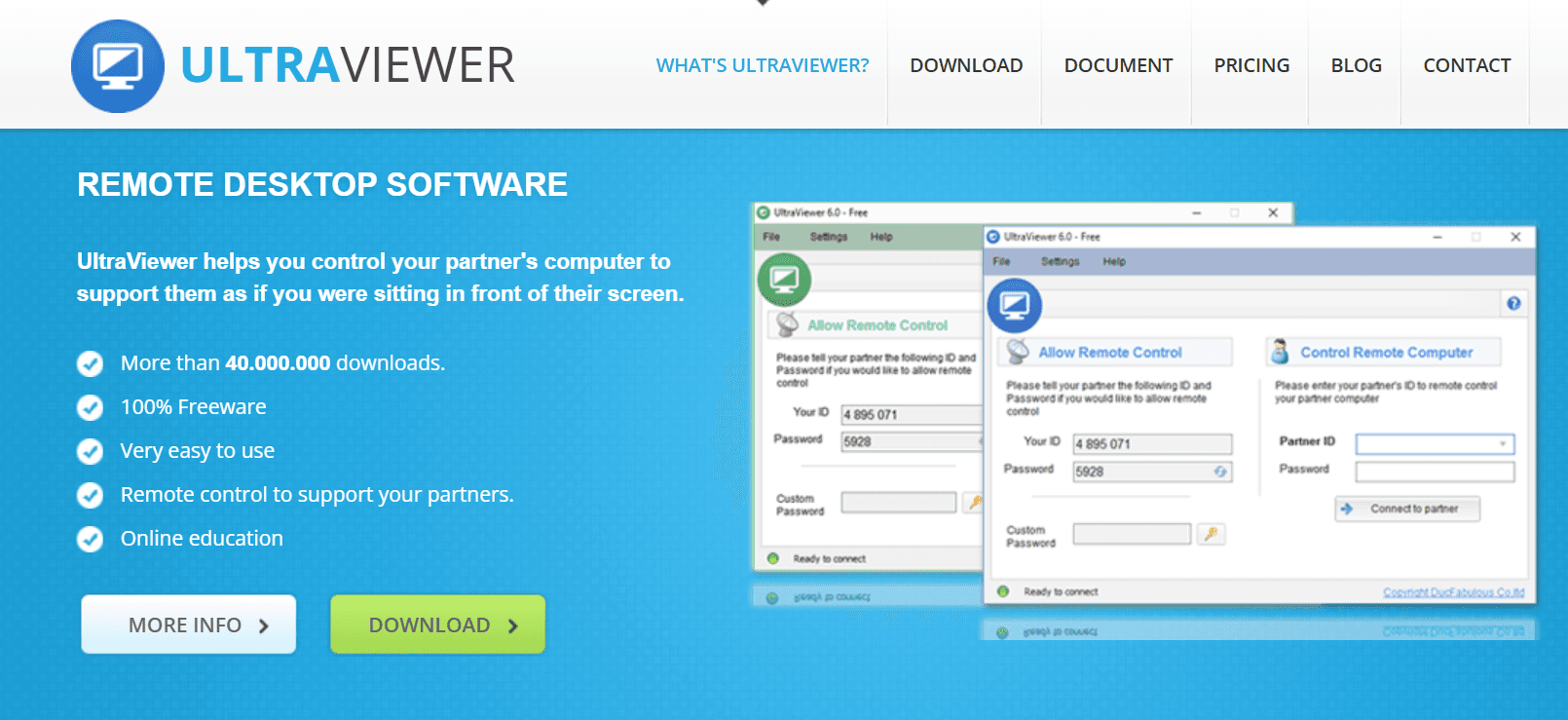1568x720 pixels.
Task: Click refresh password icon in front window
Action: point(1219,472)
